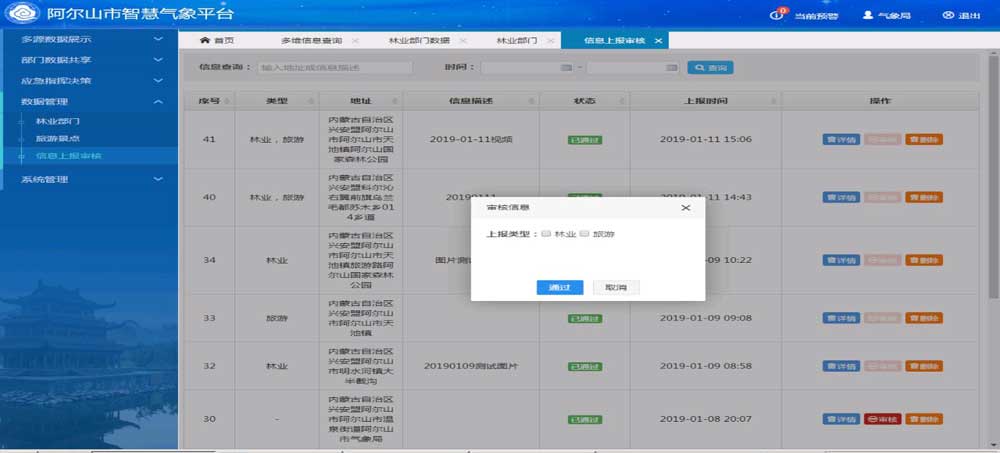Click the 信息查询 search input field

point(334,68)
